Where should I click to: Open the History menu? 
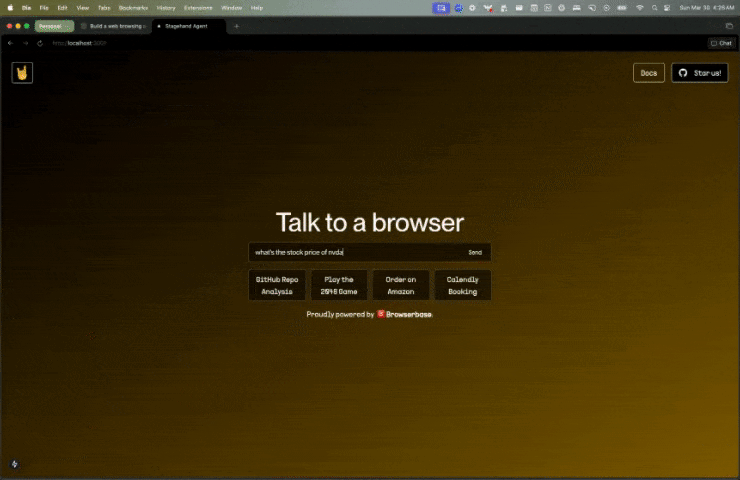click(166, 8)
